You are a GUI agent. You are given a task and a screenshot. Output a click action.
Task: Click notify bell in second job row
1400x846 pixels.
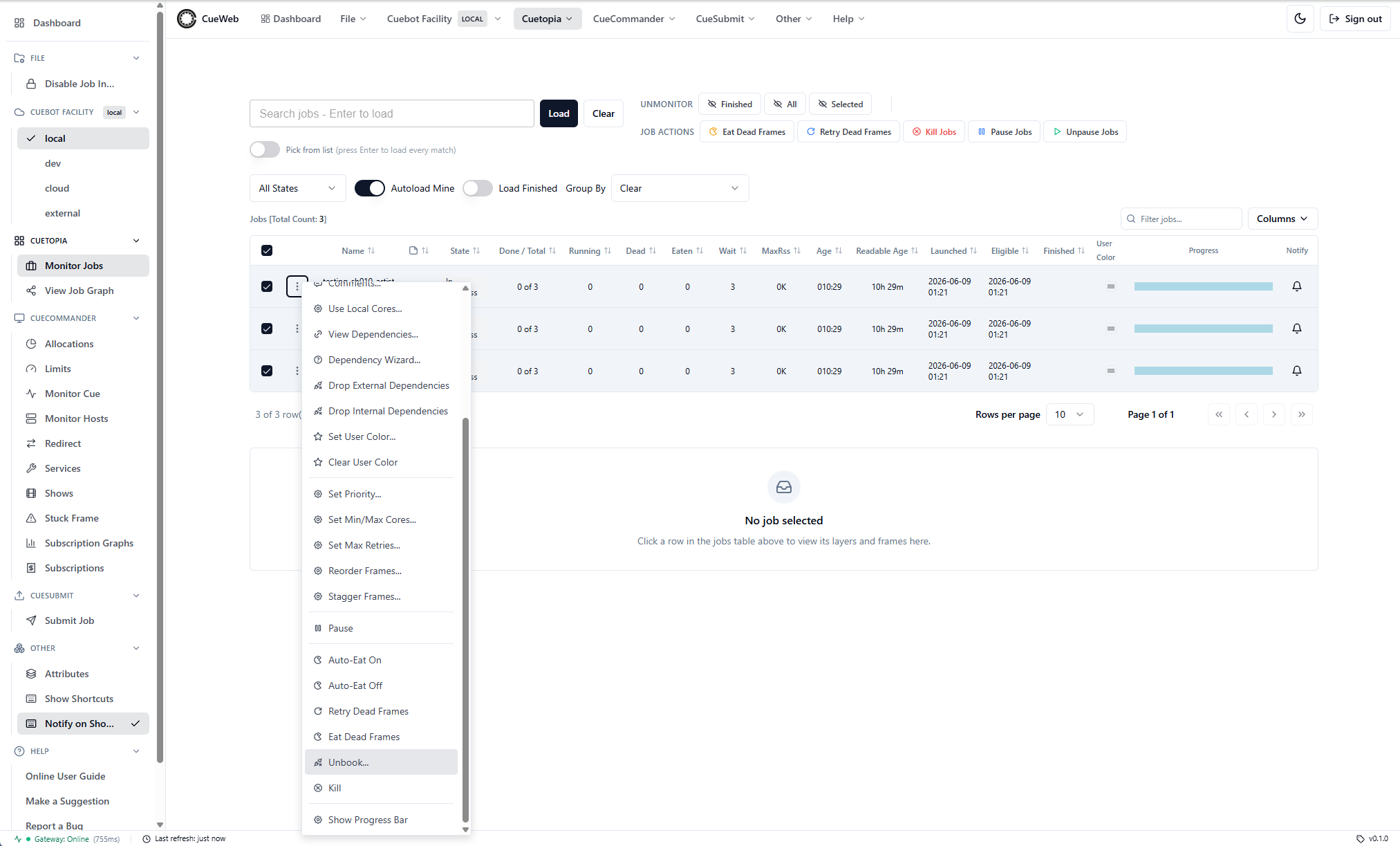click(x=1297, y=329)
